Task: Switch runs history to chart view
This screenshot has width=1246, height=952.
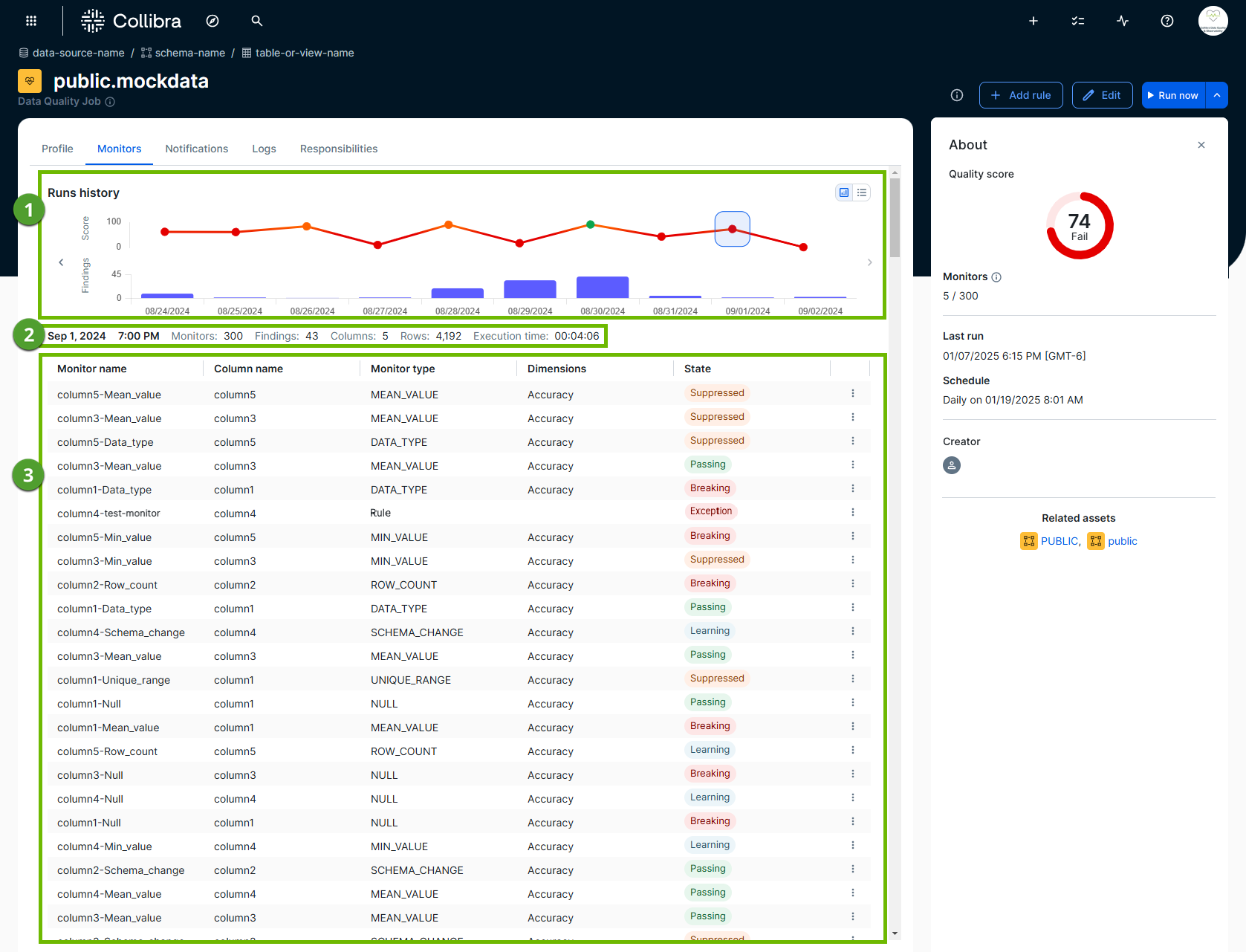Action: [x=844, y=192]
